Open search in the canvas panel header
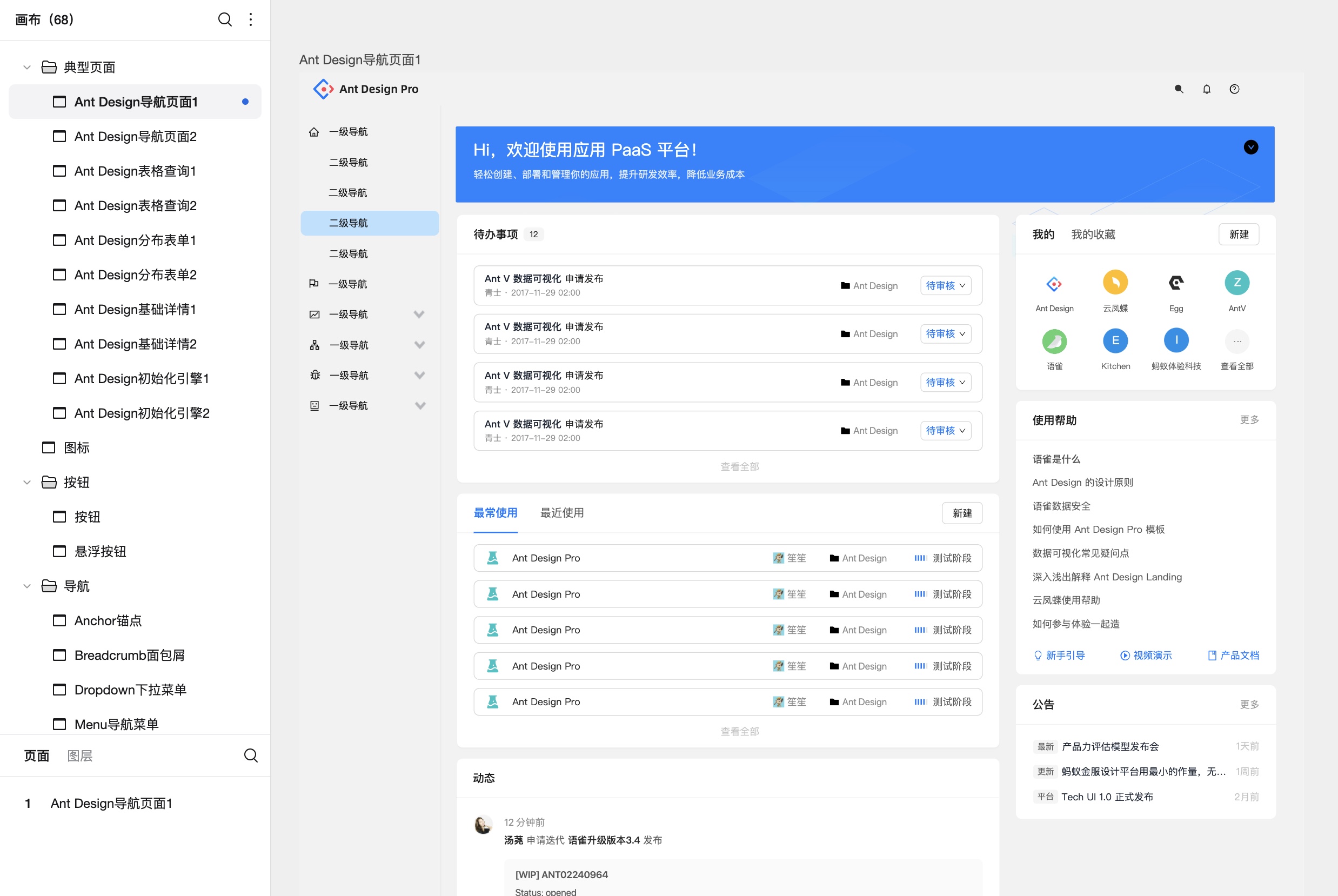The width and height of the screenshot is (1338, 896). pos(225,19)
